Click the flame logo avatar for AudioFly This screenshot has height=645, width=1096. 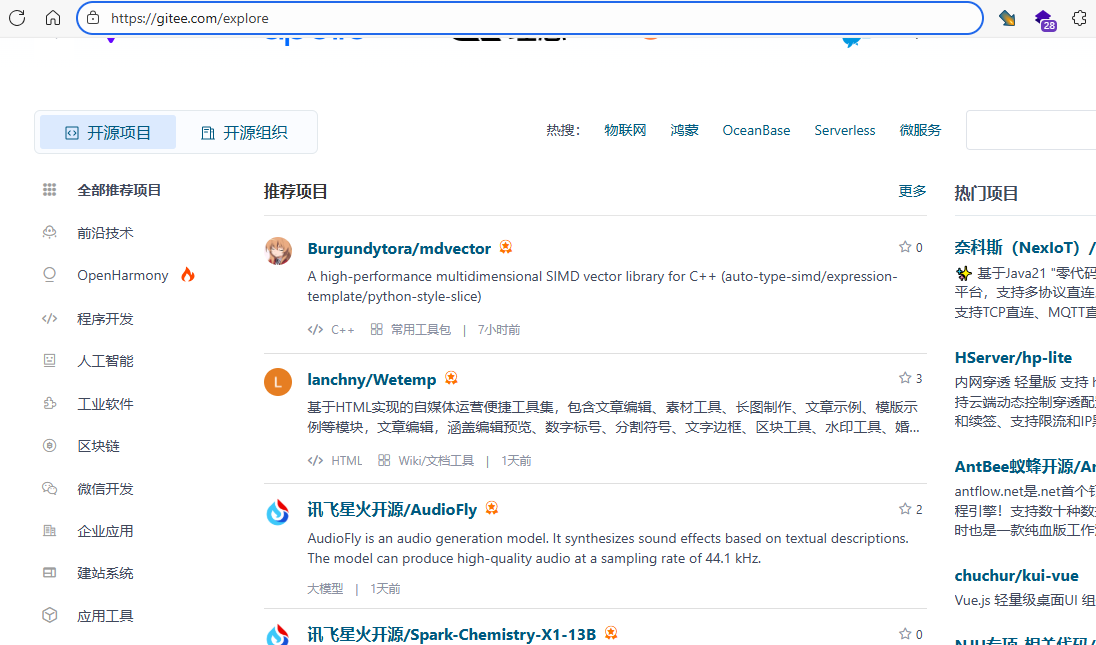(278, 512)
